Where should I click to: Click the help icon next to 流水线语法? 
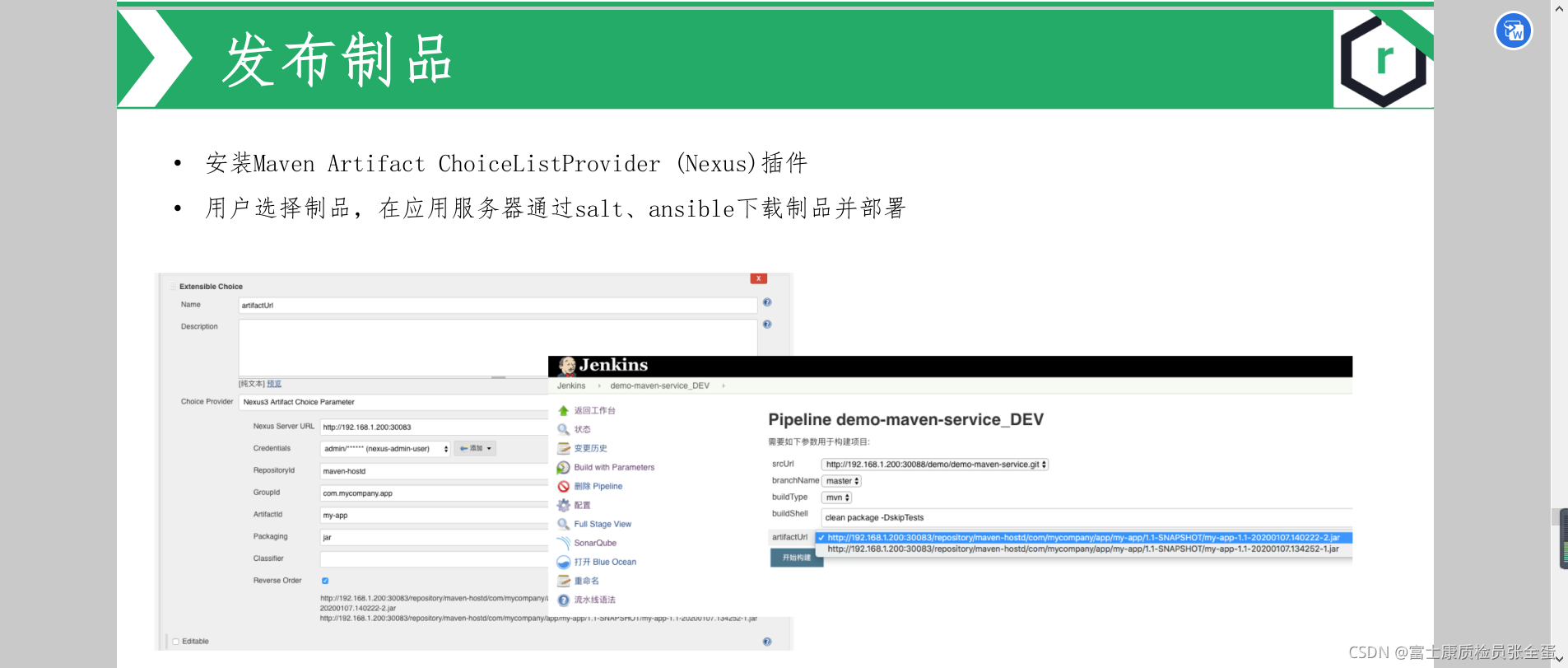click(x=564, y=600)
